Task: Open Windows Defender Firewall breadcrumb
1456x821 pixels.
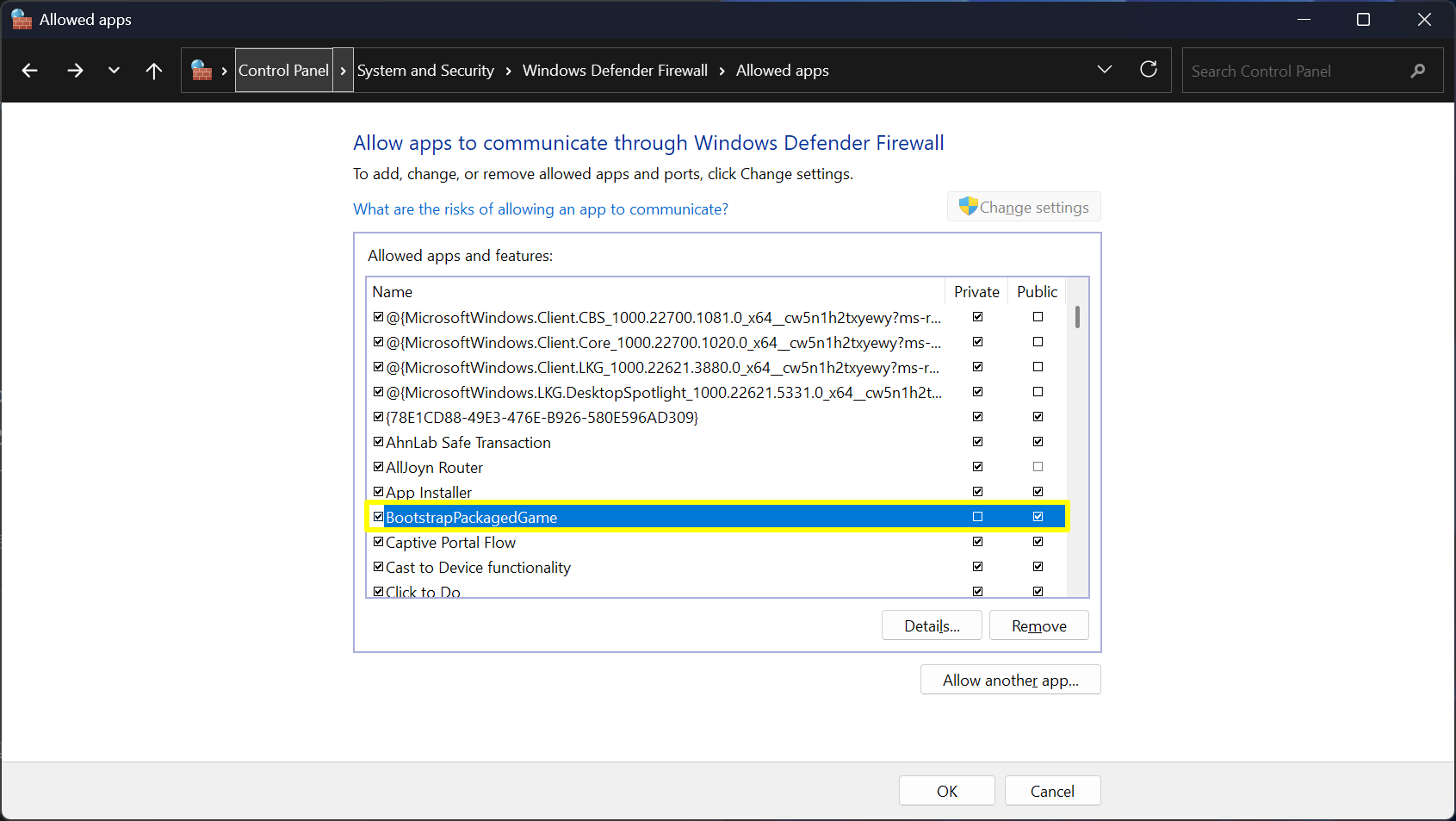Action: pos(615,71)
